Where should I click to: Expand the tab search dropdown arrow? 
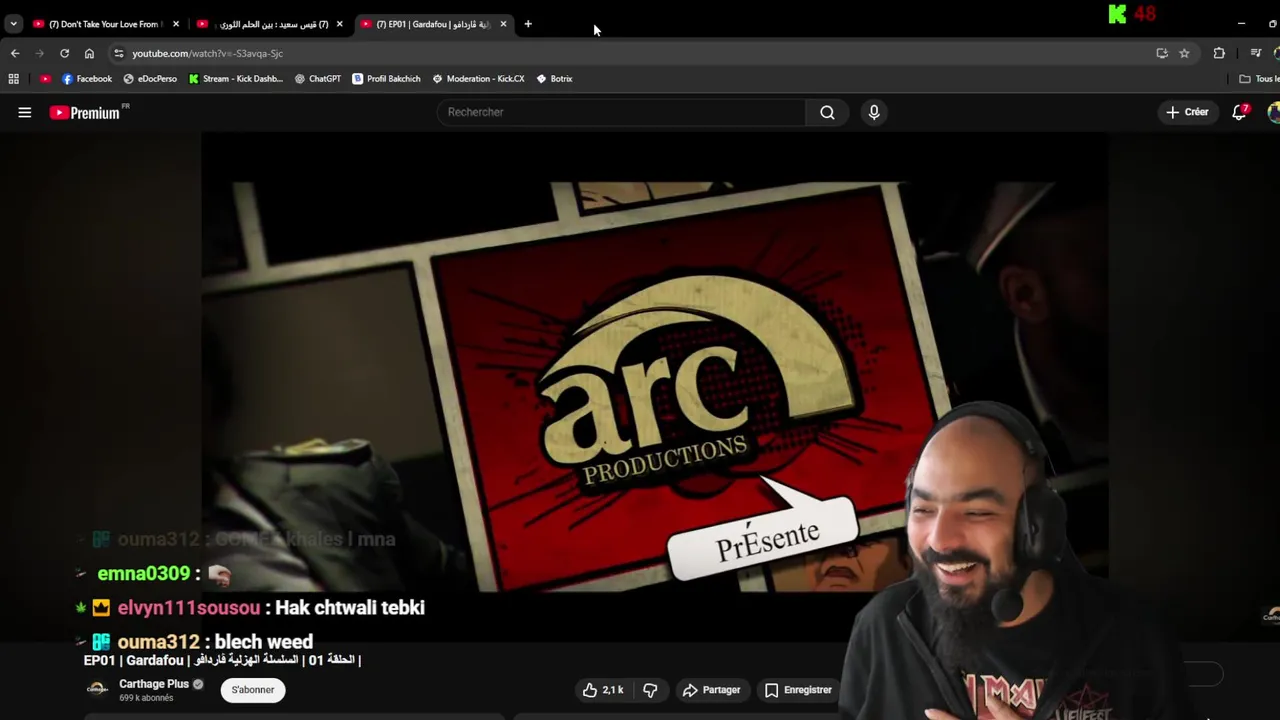click(13, 24)
